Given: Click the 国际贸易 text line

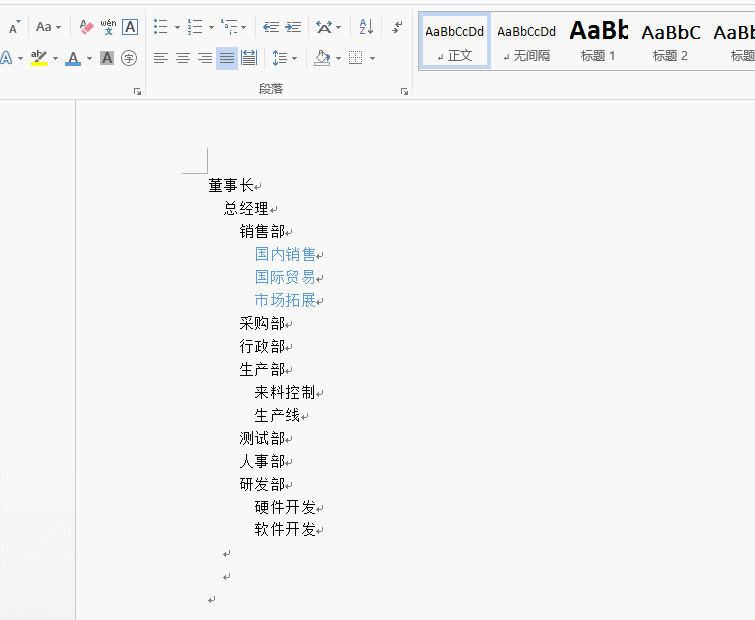Looking at the screenshot, I should click(x=285, y=277).
